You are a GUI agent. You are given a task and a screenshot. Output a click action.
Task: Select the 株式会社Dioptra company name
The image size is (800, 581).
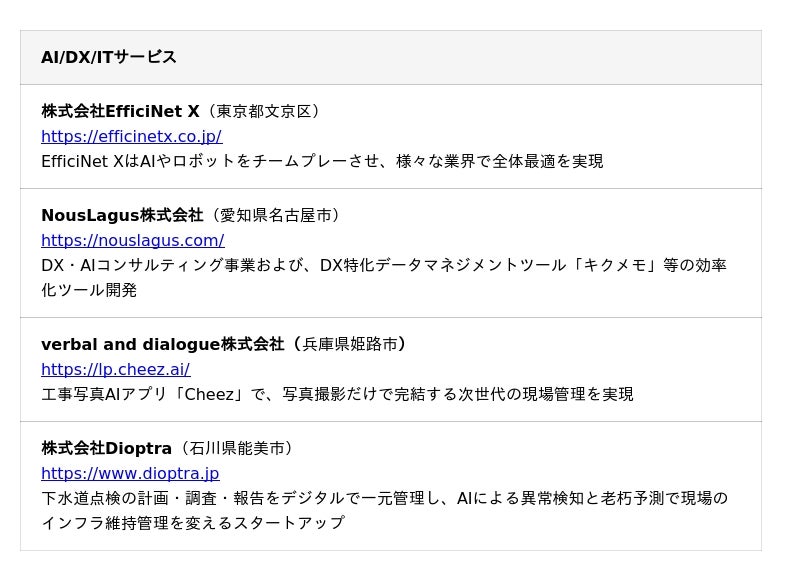click(x=106, y=448)
